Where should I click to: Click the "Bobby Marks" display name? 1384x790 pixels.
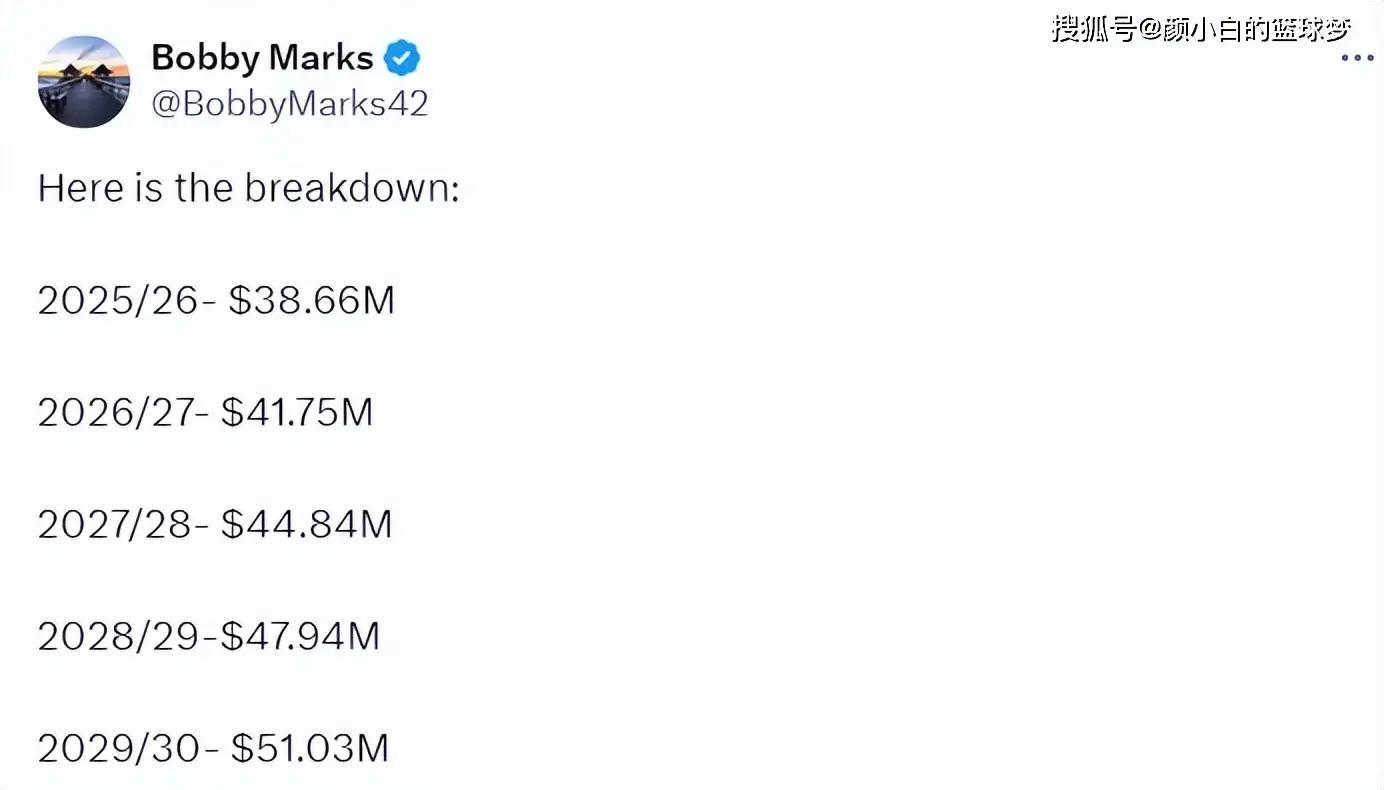(262, 58)
